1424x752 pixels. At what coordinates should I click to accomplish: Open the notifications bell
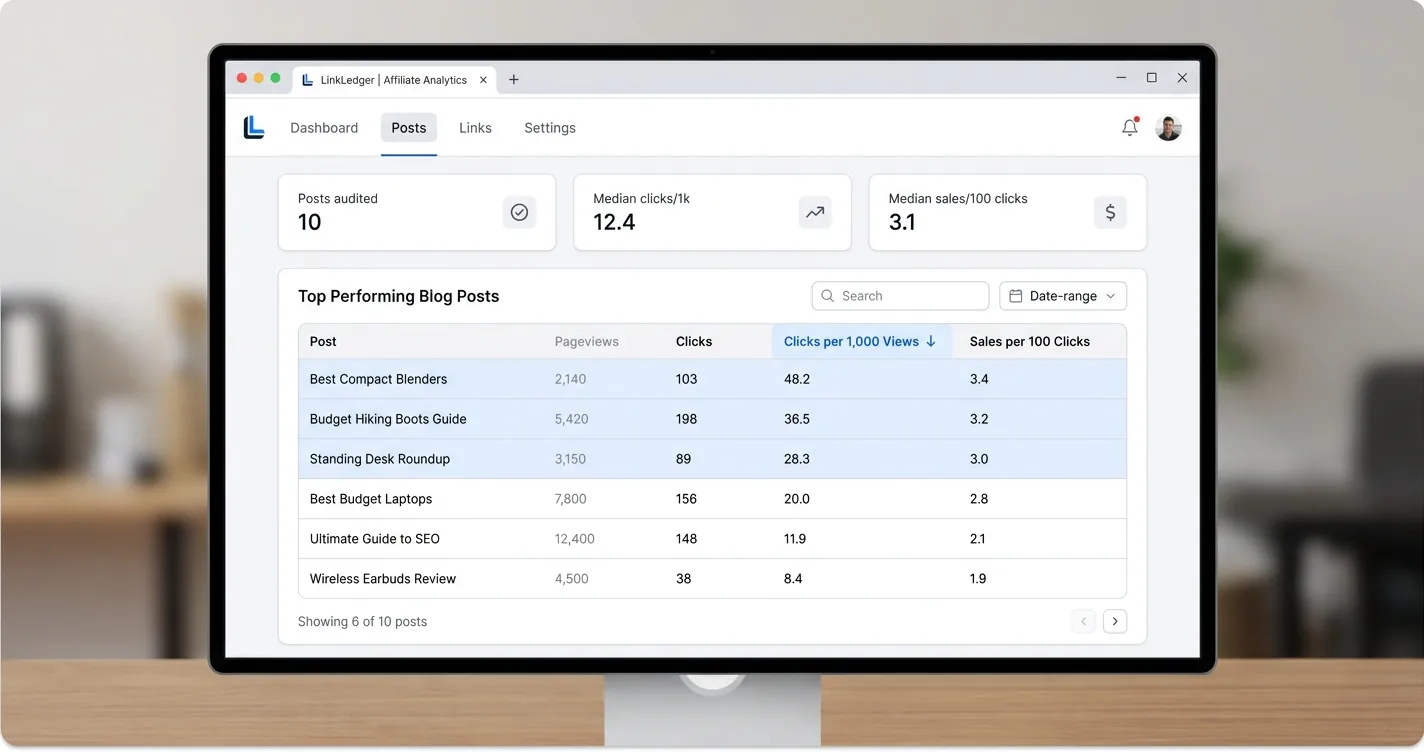1130,127
